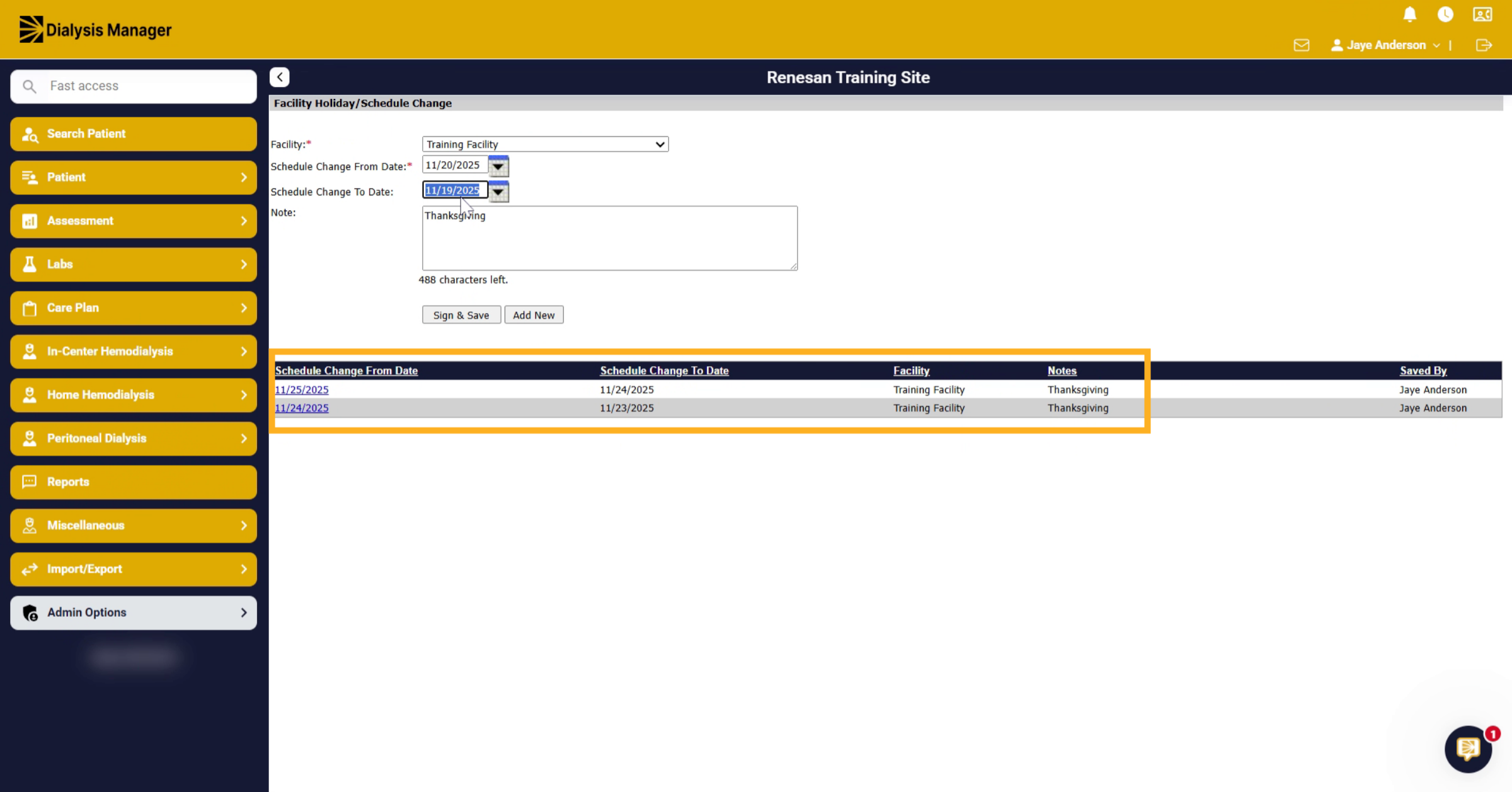Expand Import/Export menu

click(x=134, y=569)
